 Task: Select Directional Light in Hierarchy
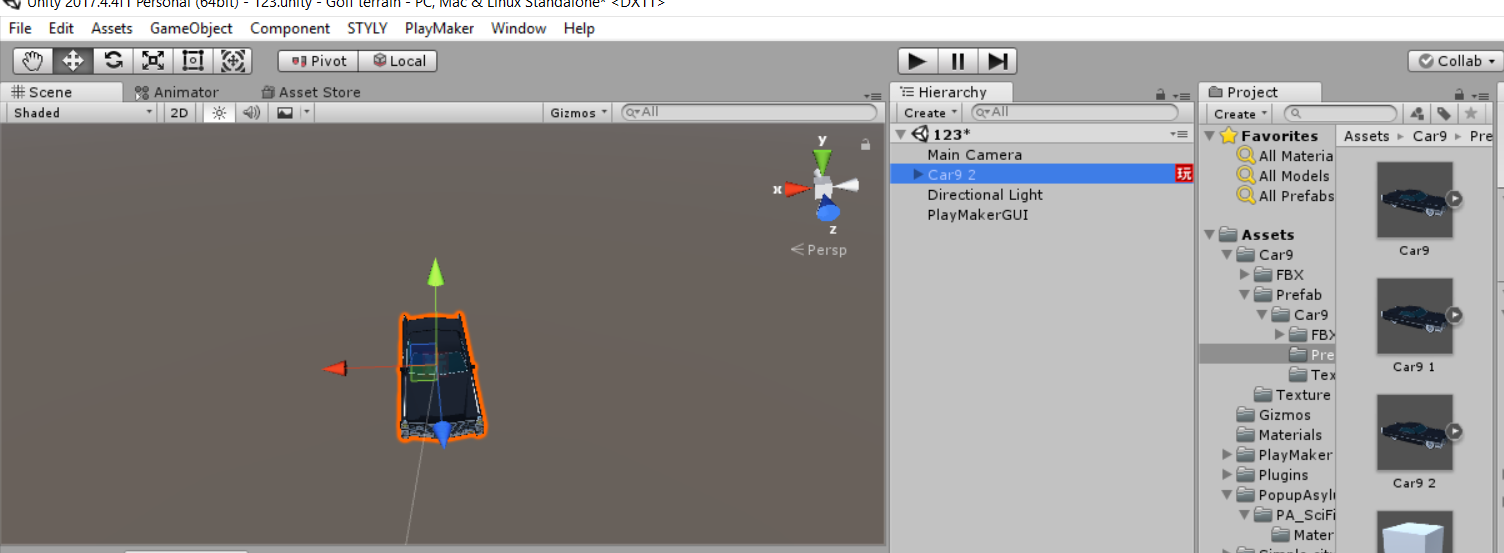[984, 195]
